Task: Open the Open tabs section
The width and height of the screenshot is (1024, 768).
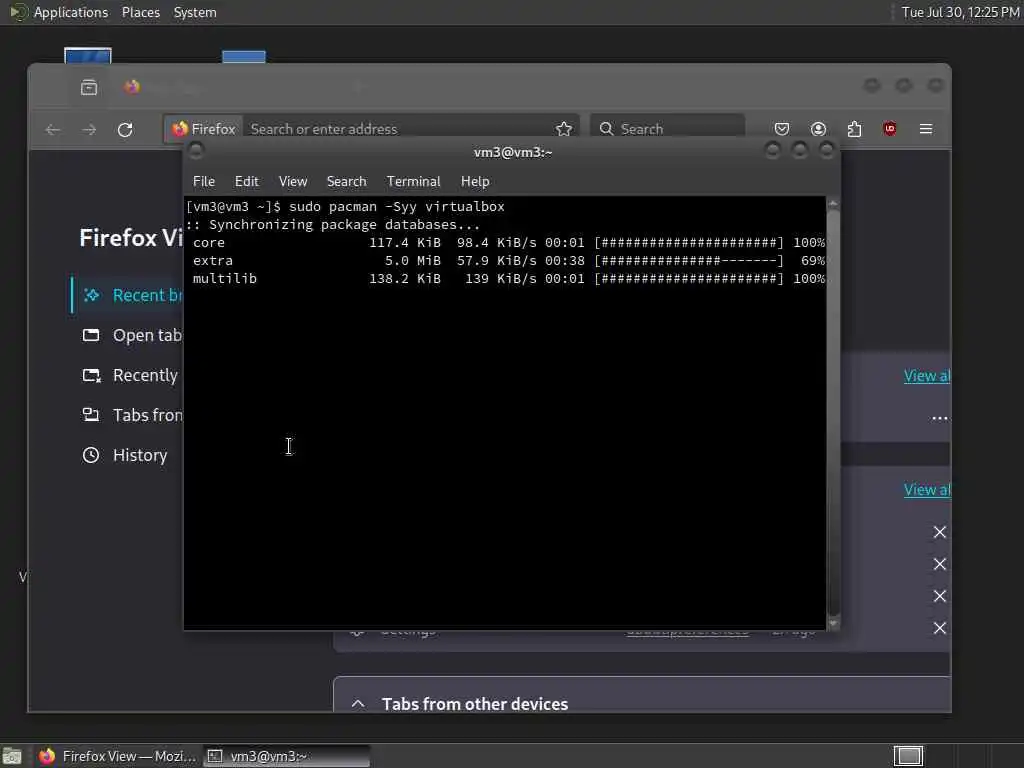Action: pyautogui.click(x=132, y=335)
